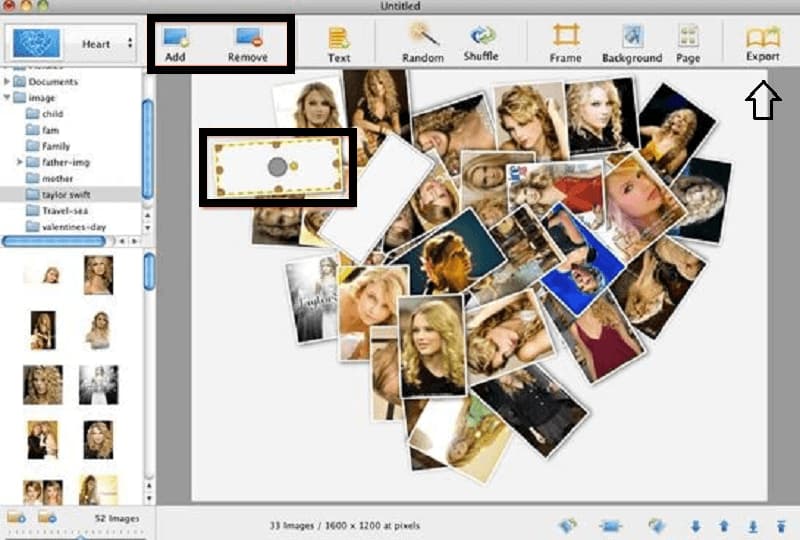Screen dimensions: 800x540
Task: Export the collage
Action: pos(762,41)
